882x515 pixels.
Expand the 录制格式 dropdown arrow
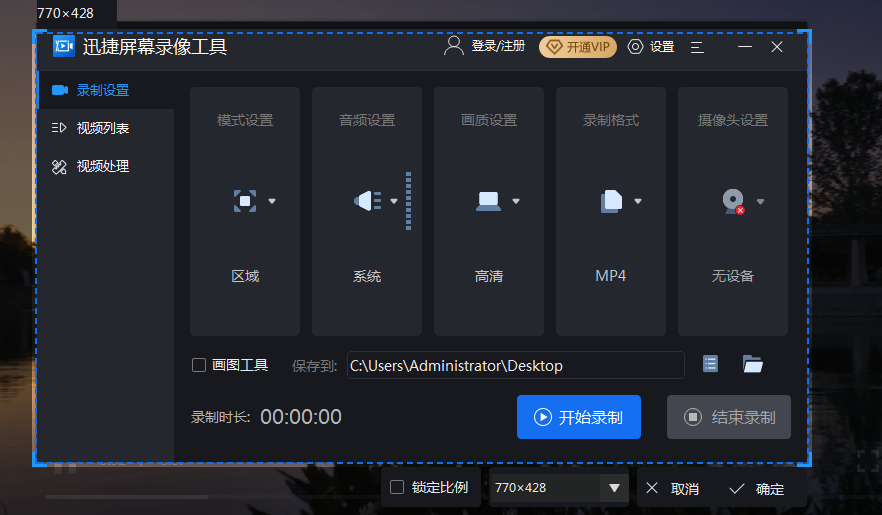638,201
